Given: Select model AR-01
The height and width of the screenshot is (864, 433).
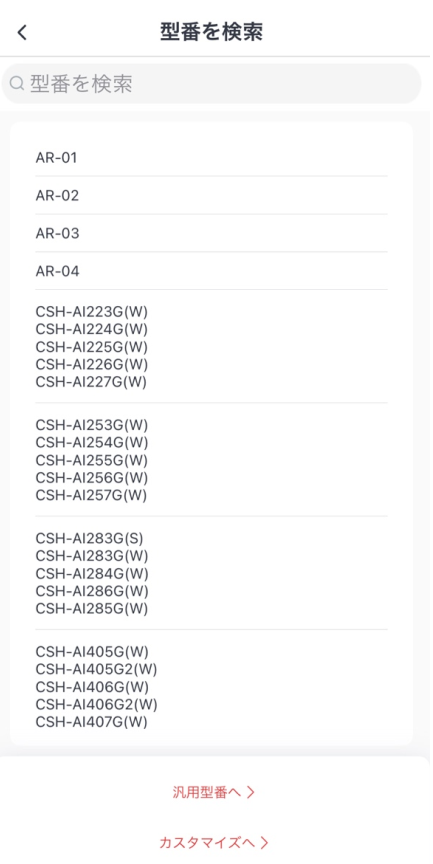Looking at the screenshot, I should [x=212, y=158].
